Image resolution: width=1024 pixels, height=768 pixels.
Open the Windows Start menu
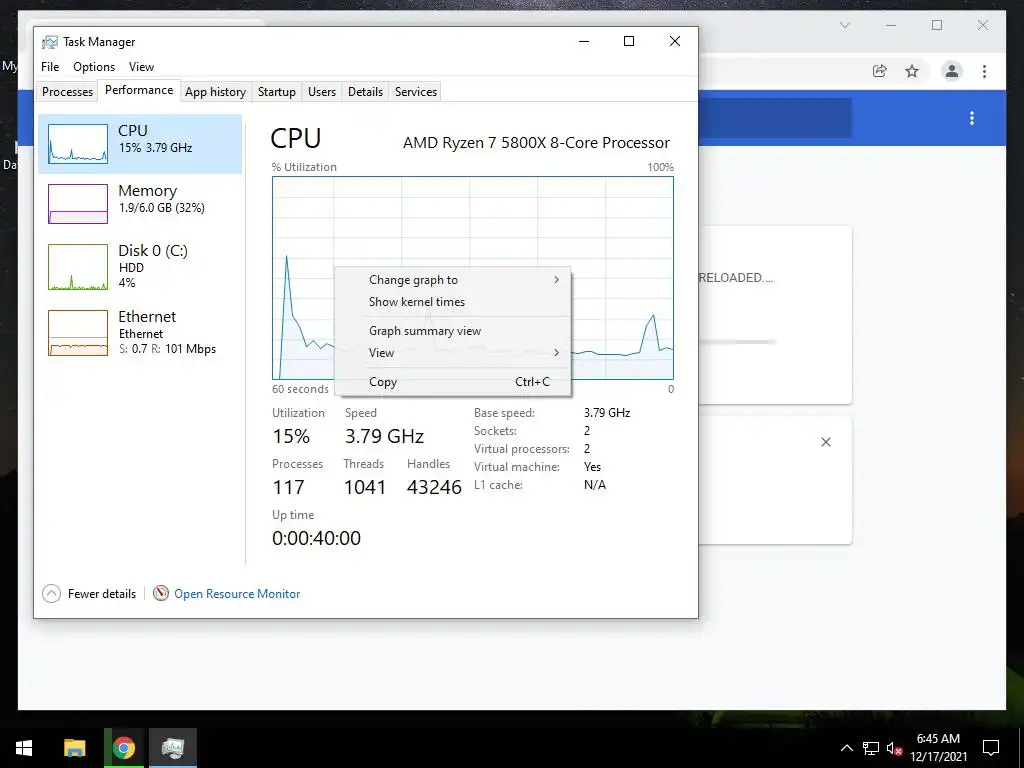24,748
